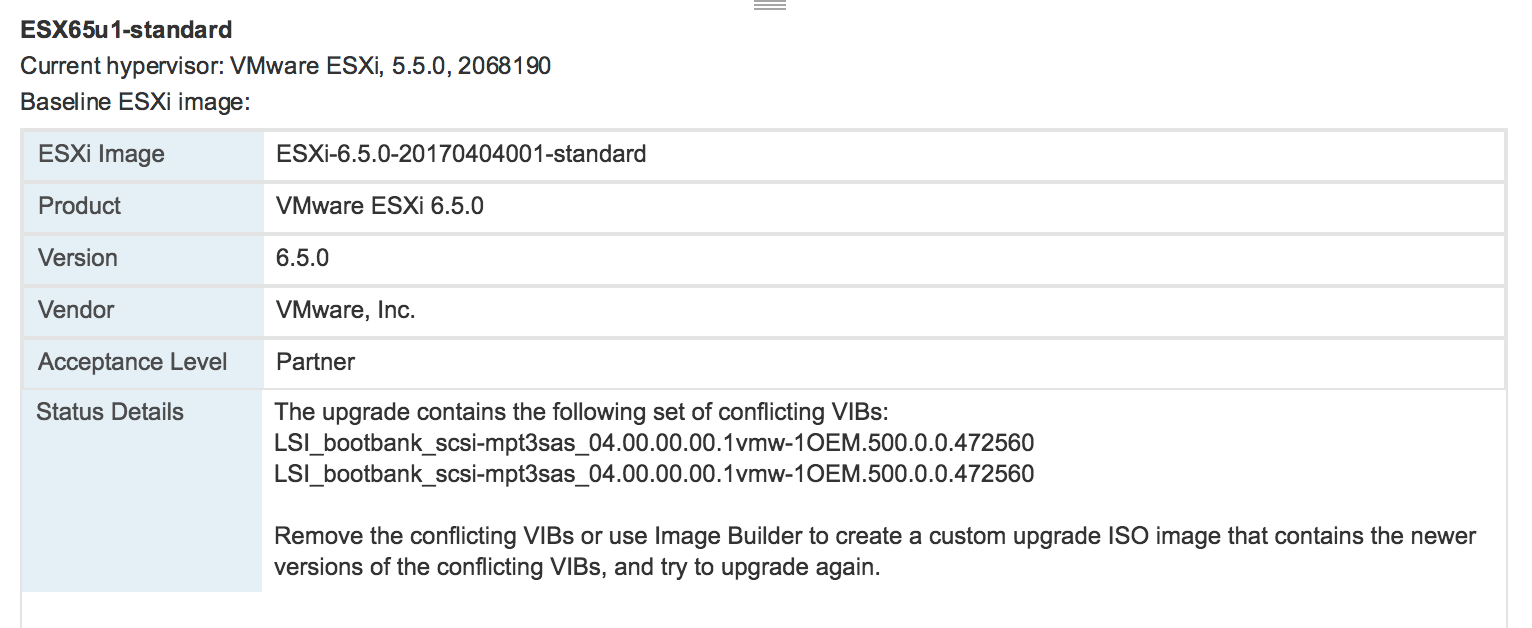Click the Remove the conflicting VIBs instruction text
1532x628 pixels.
coord(875,536)
